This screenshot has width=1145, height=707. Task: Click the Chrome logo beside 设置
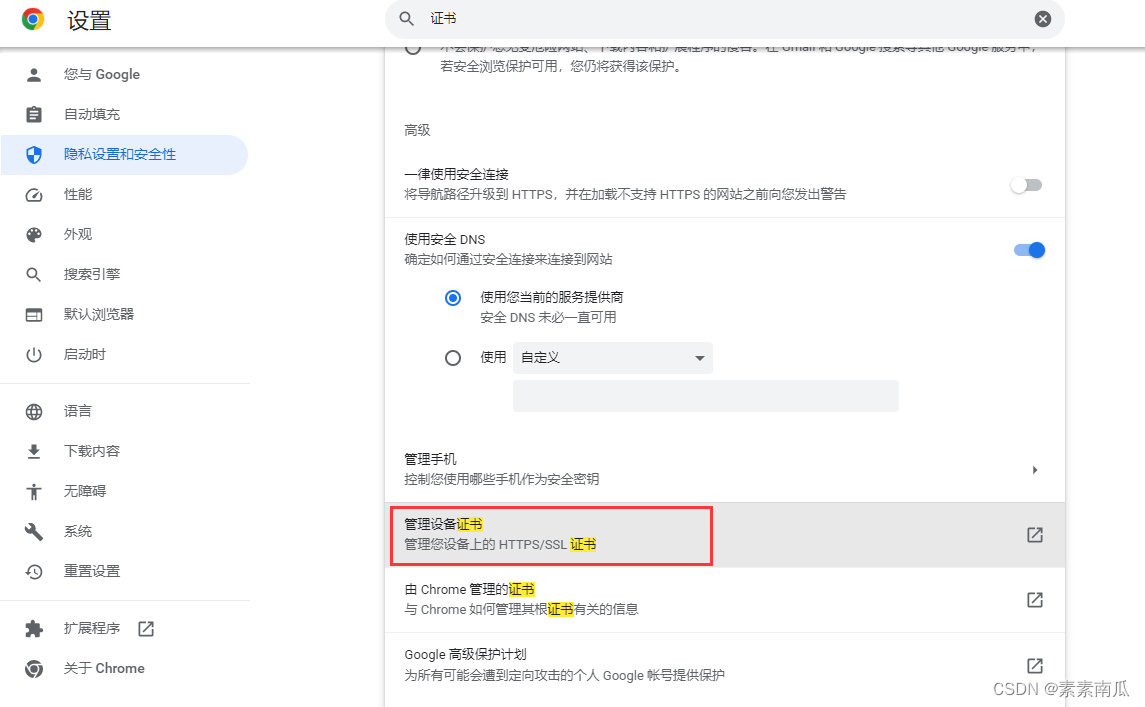(x=33, y=19)
